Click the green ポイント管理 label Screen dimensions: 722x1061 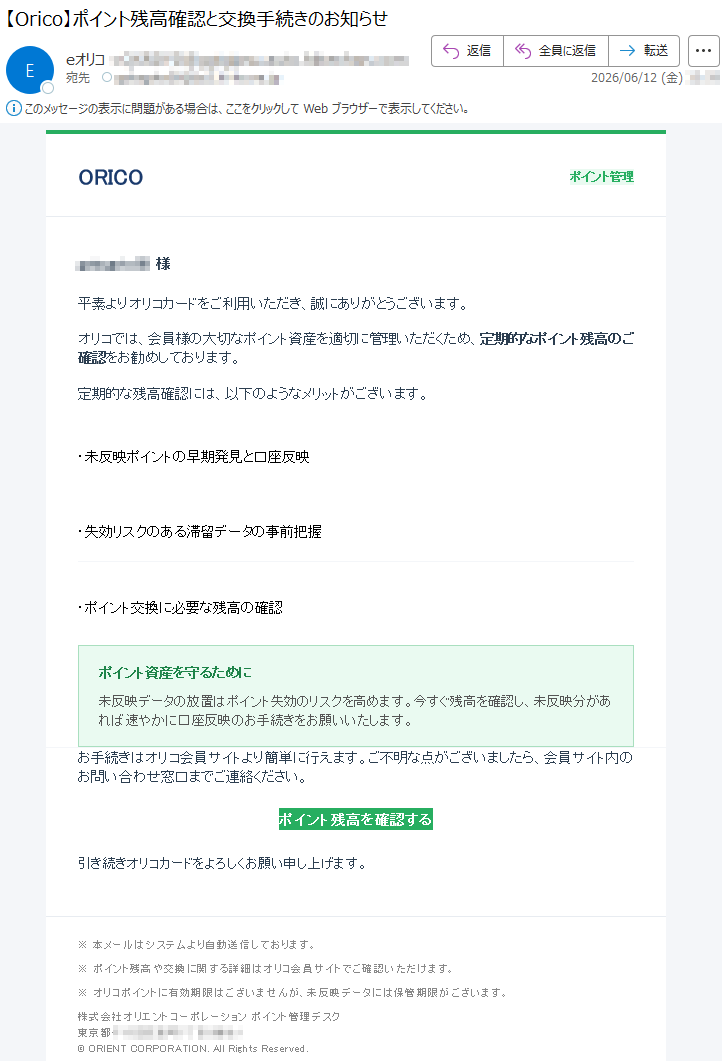click(x=602, y=177)
